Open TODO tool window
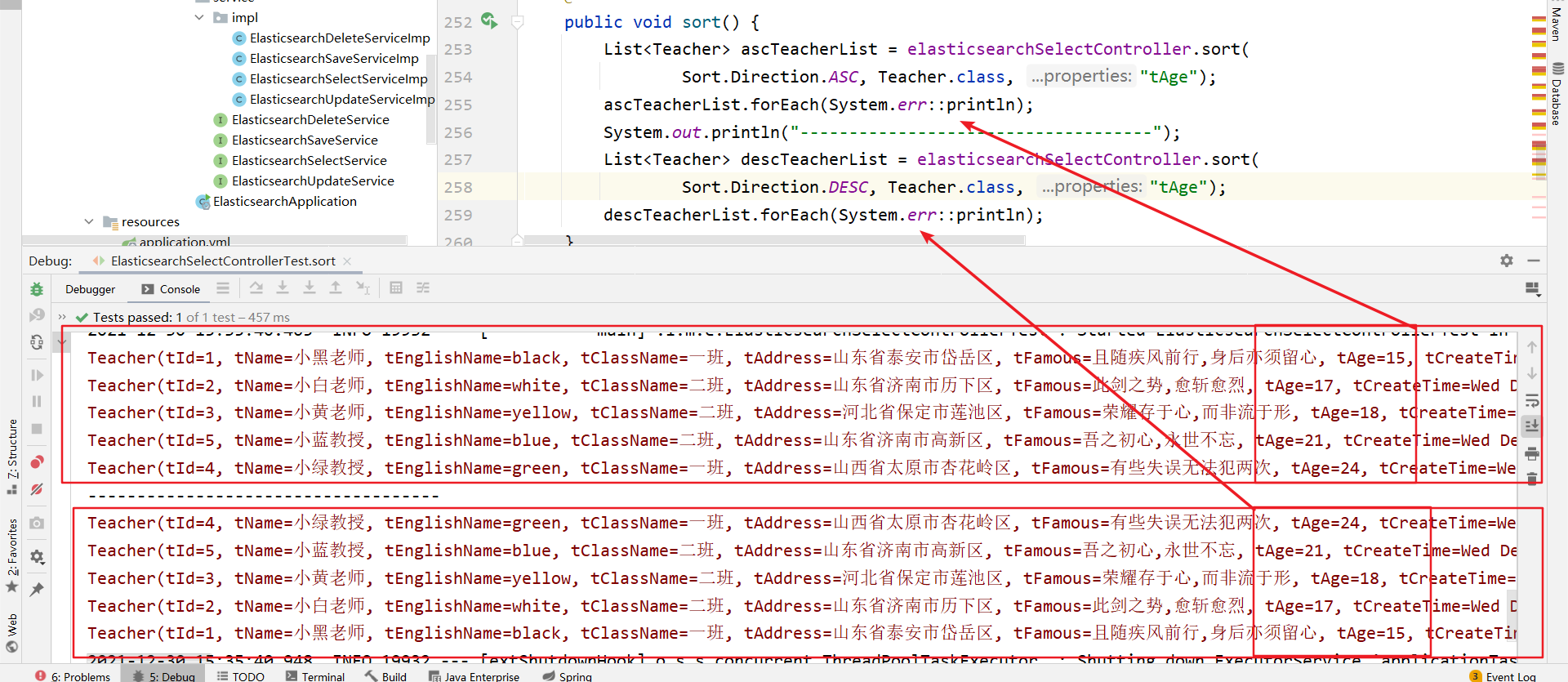1568x682 pixels. [240, 675]
